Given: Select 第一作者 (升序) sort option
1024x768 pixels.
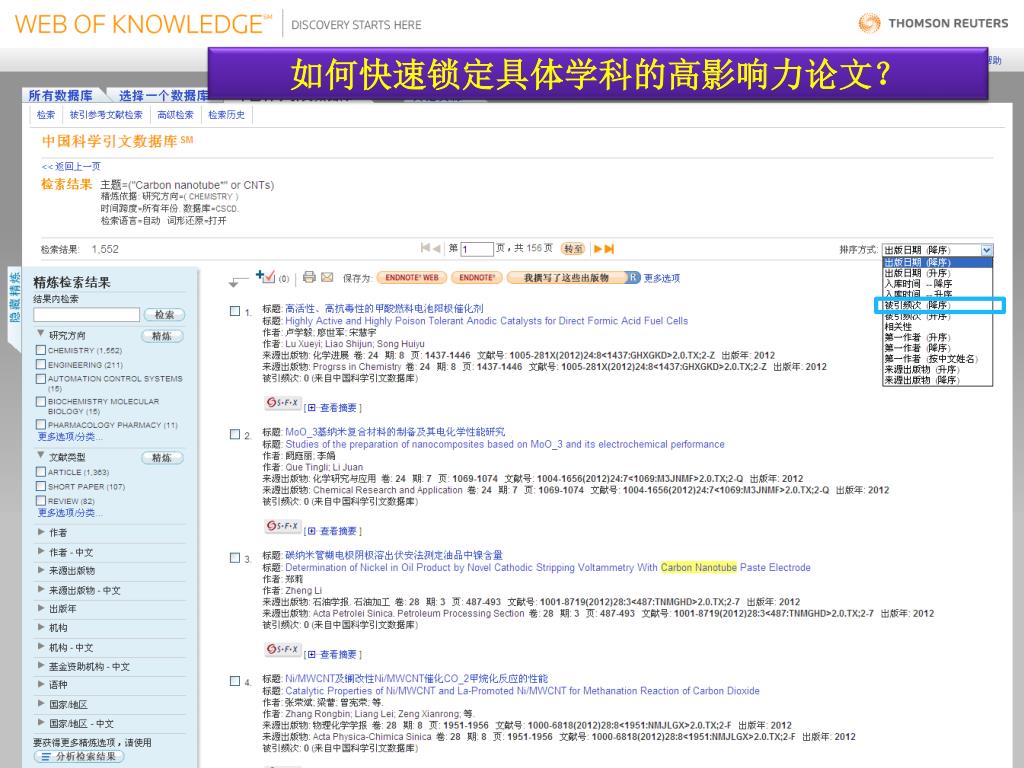Looking at the screenshot, I should click(x=937, y=337).
